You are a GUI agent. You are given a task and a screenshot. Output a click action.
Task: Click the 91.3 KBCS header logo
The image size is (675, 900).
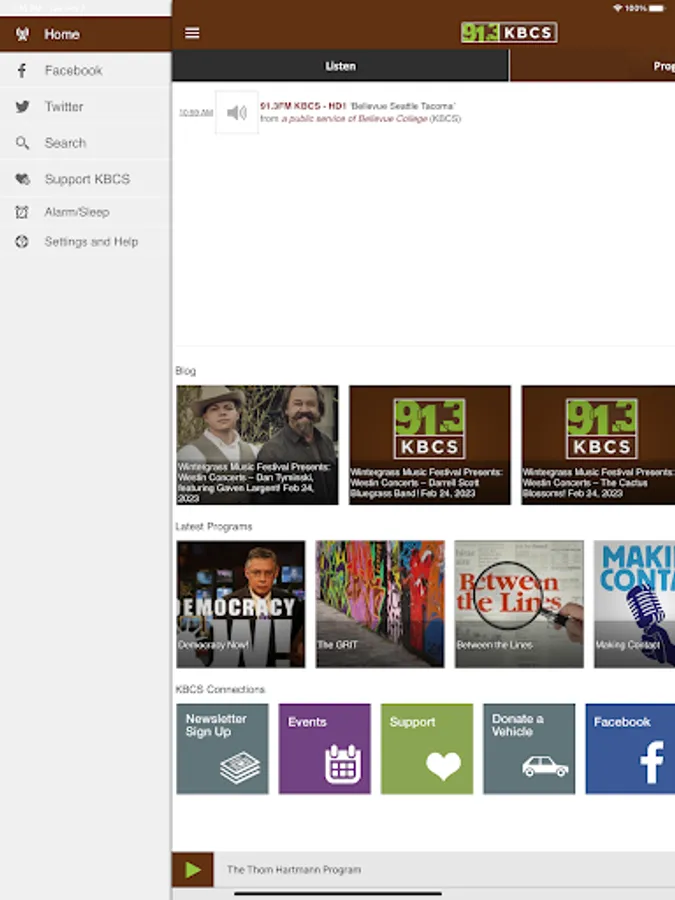[x=509, y=33]
